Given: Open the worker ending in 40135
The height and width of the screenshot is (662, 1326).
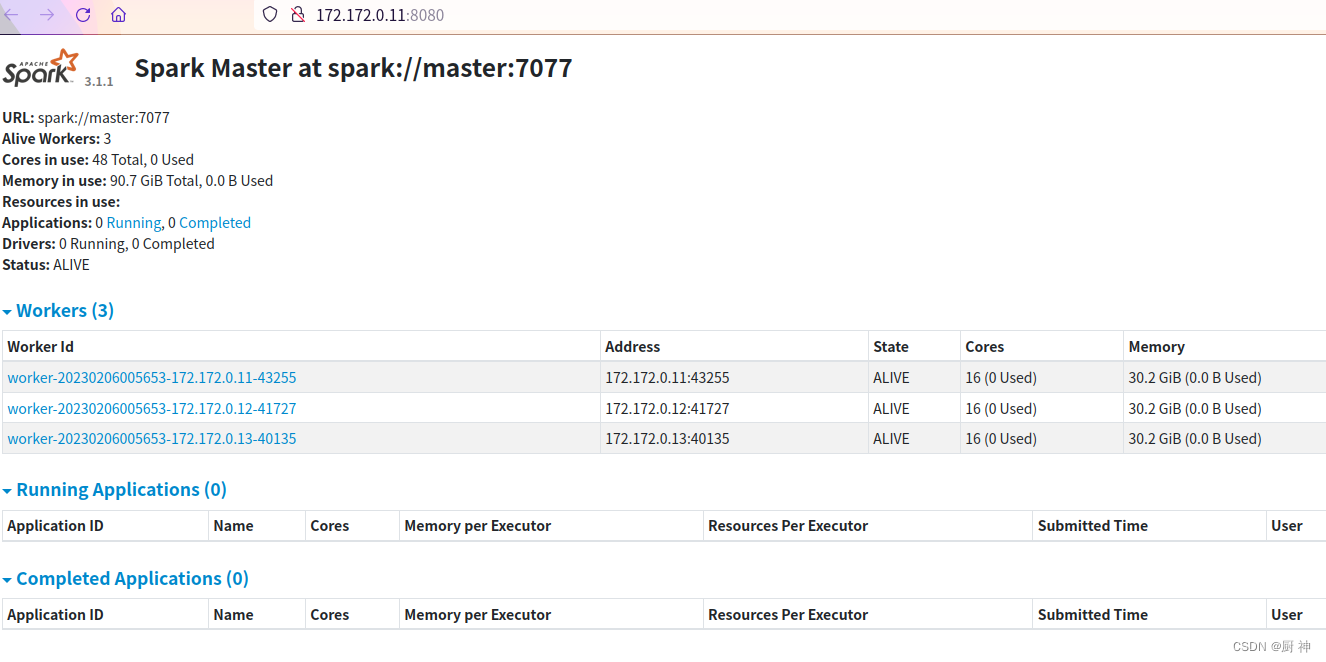Looking at the screenshot, I should point(151,438).
